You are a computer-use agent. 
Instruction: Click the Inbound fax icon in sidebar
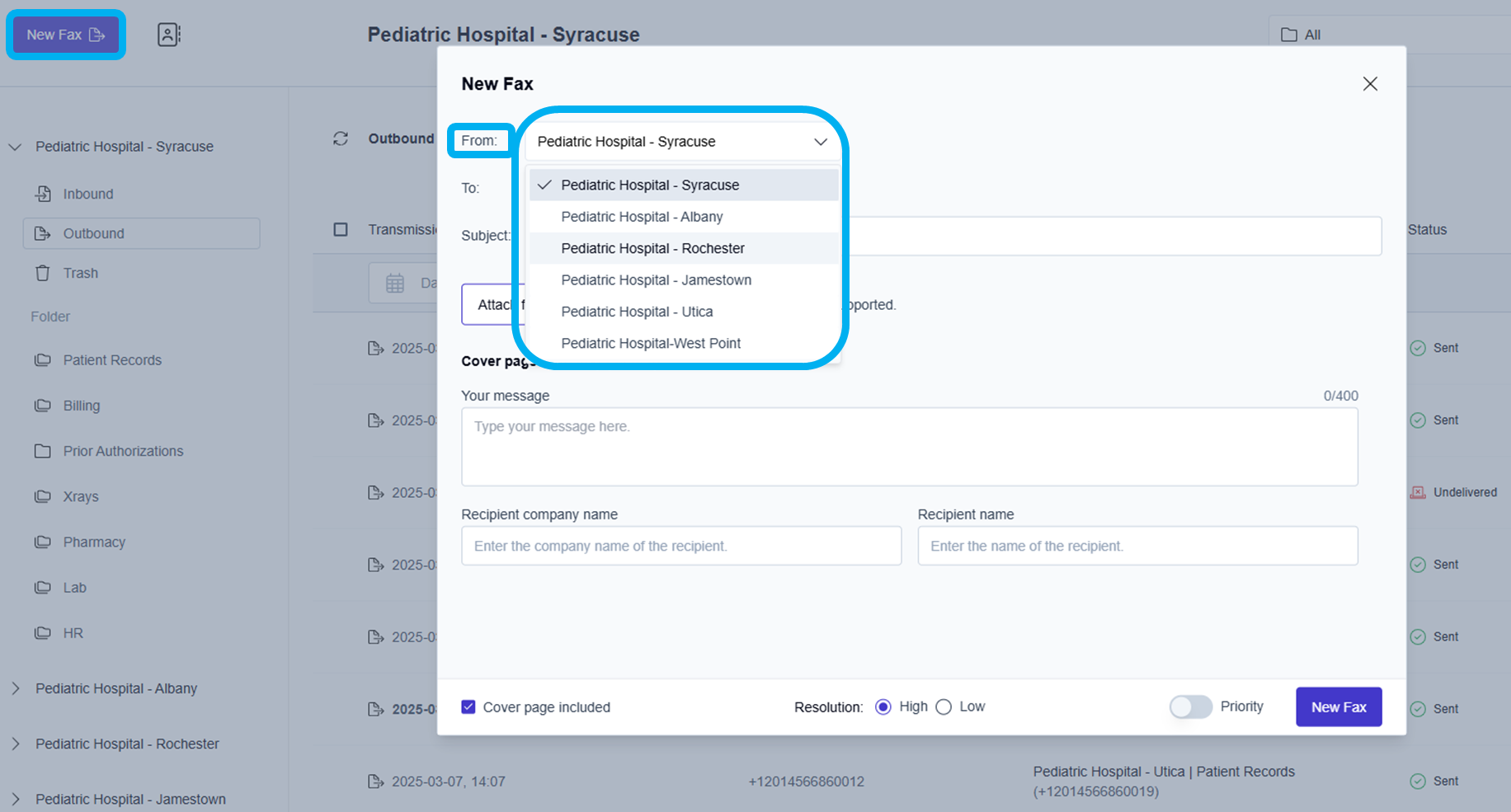click(43, 194)
